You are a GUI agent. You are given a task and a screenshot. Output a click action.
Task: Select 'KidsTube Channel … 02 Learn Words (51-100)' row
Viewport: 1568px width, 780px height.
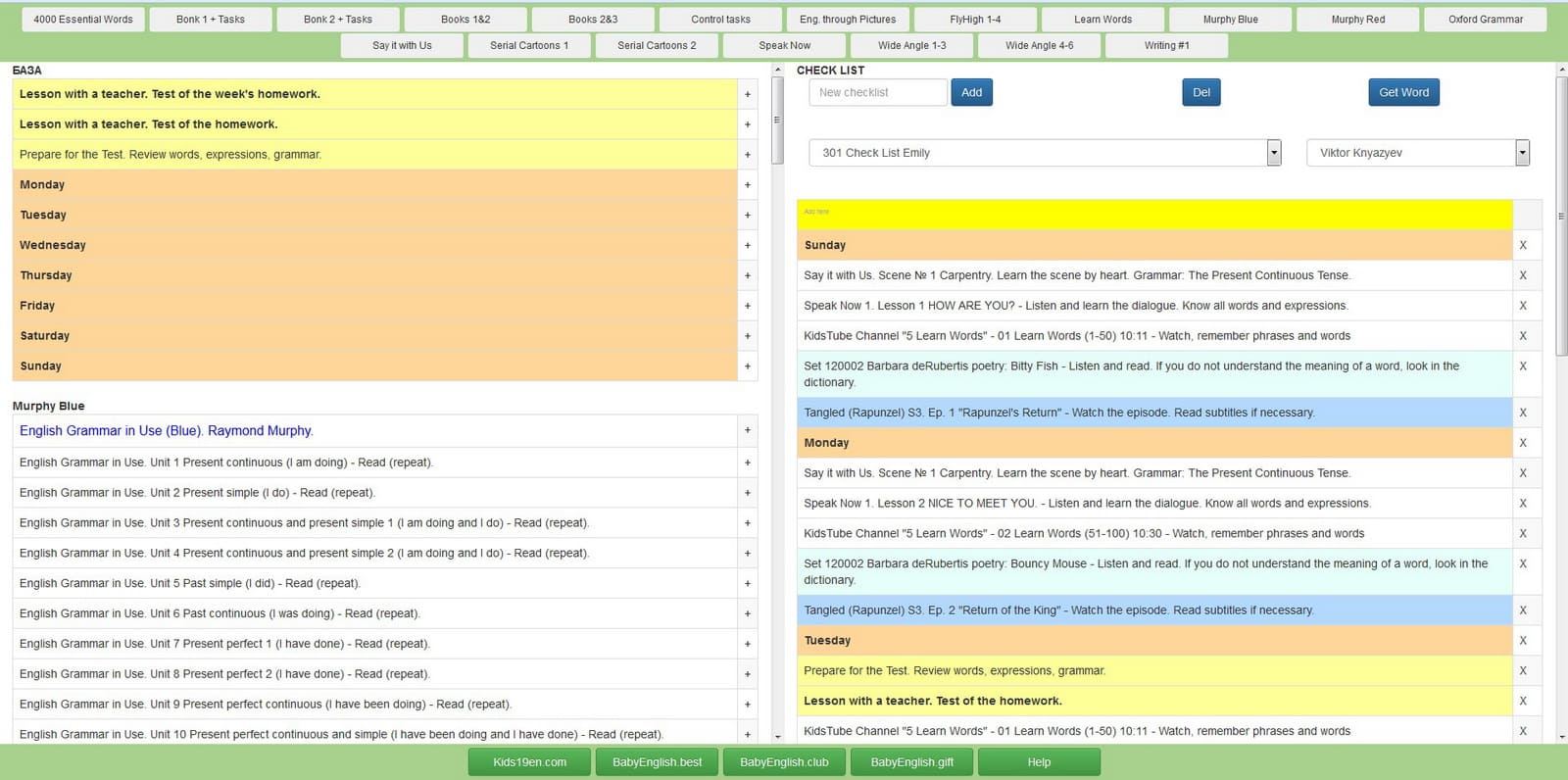[x=1154, y=534]
